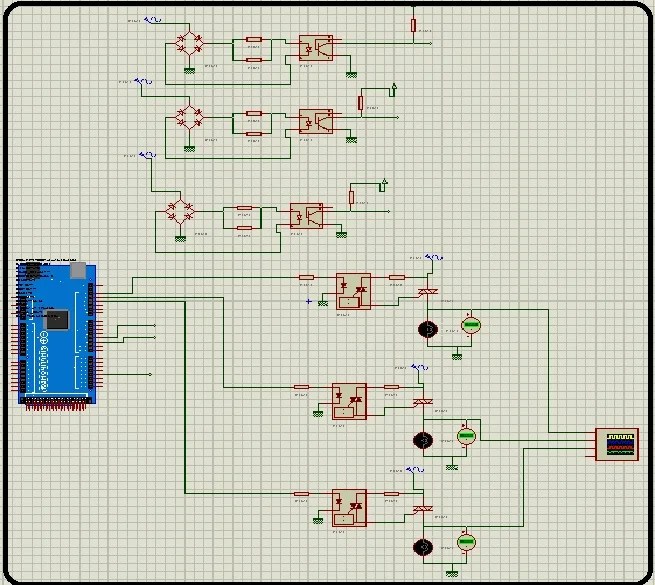This screenshot has width=655, height=585.
Task: Select the middle opto-triac driver
Action: point(349,401)
